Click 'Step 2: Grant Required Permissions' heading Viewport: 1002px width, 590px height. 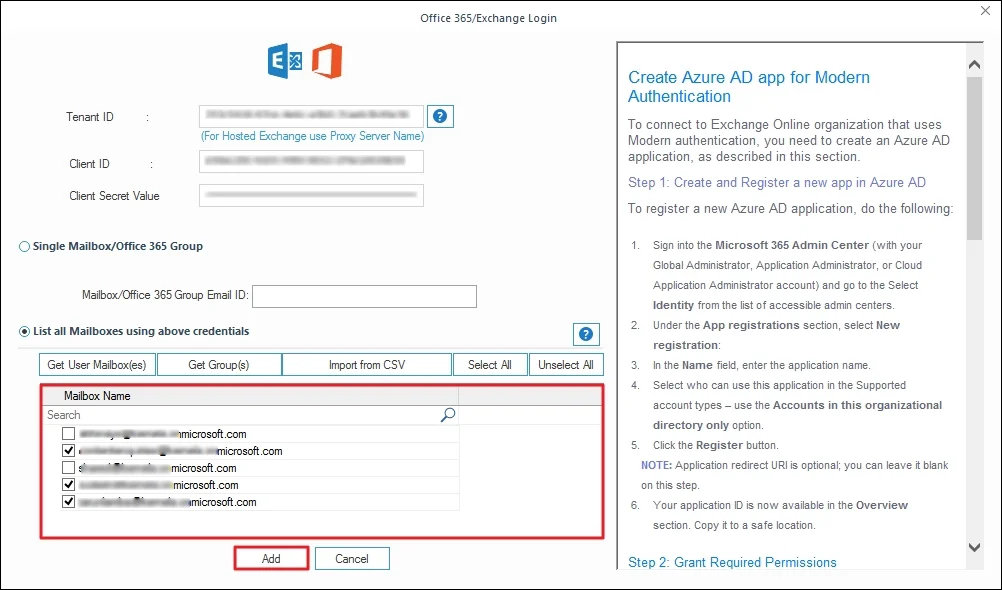pos(732,563)
